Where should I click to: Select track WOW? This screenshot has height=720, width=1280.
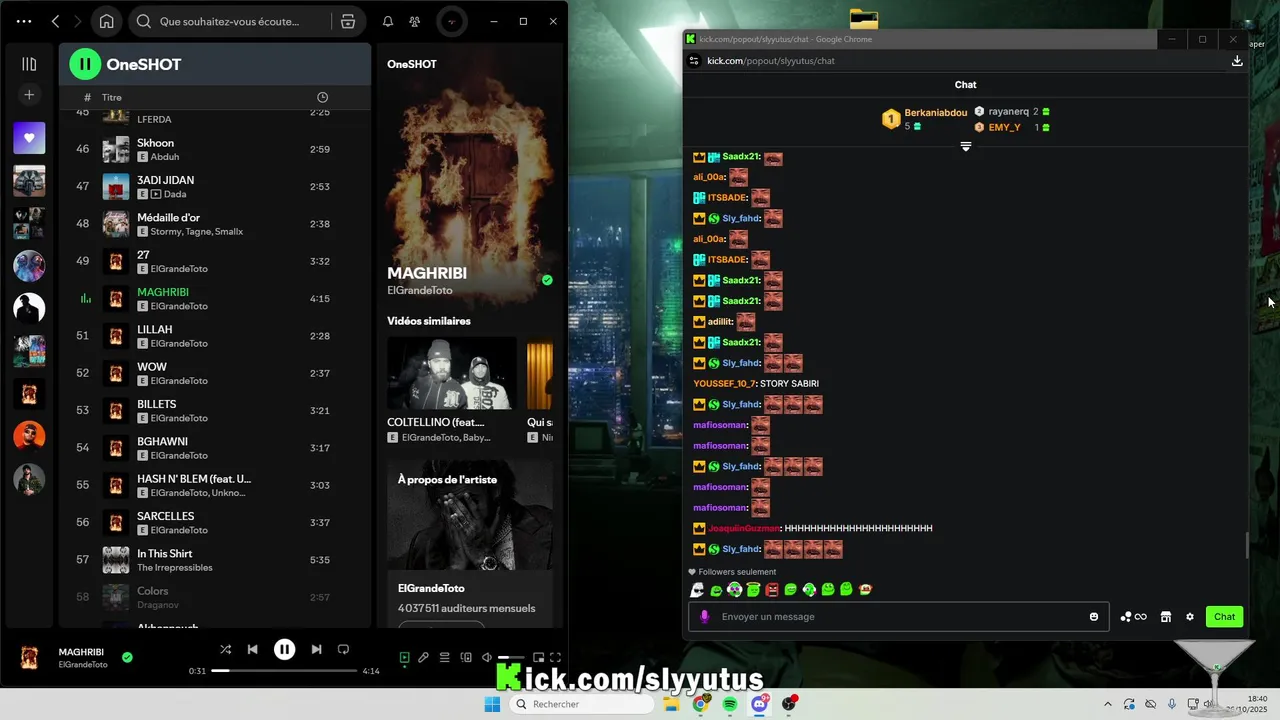[215, 373]
